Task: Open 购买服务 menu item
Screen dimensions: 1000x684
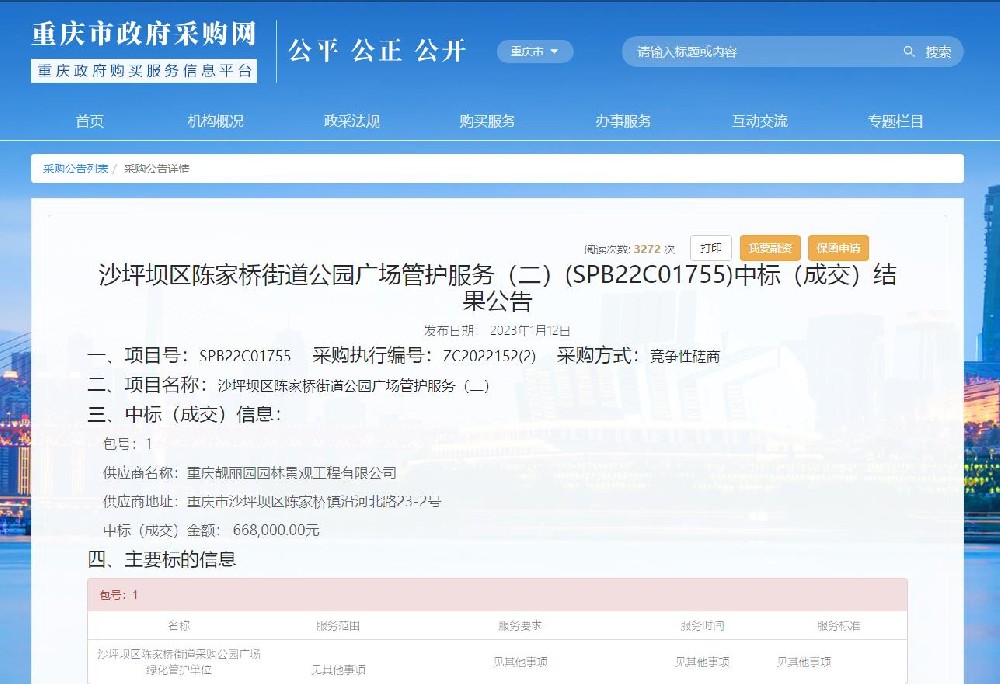Action: 487,121
